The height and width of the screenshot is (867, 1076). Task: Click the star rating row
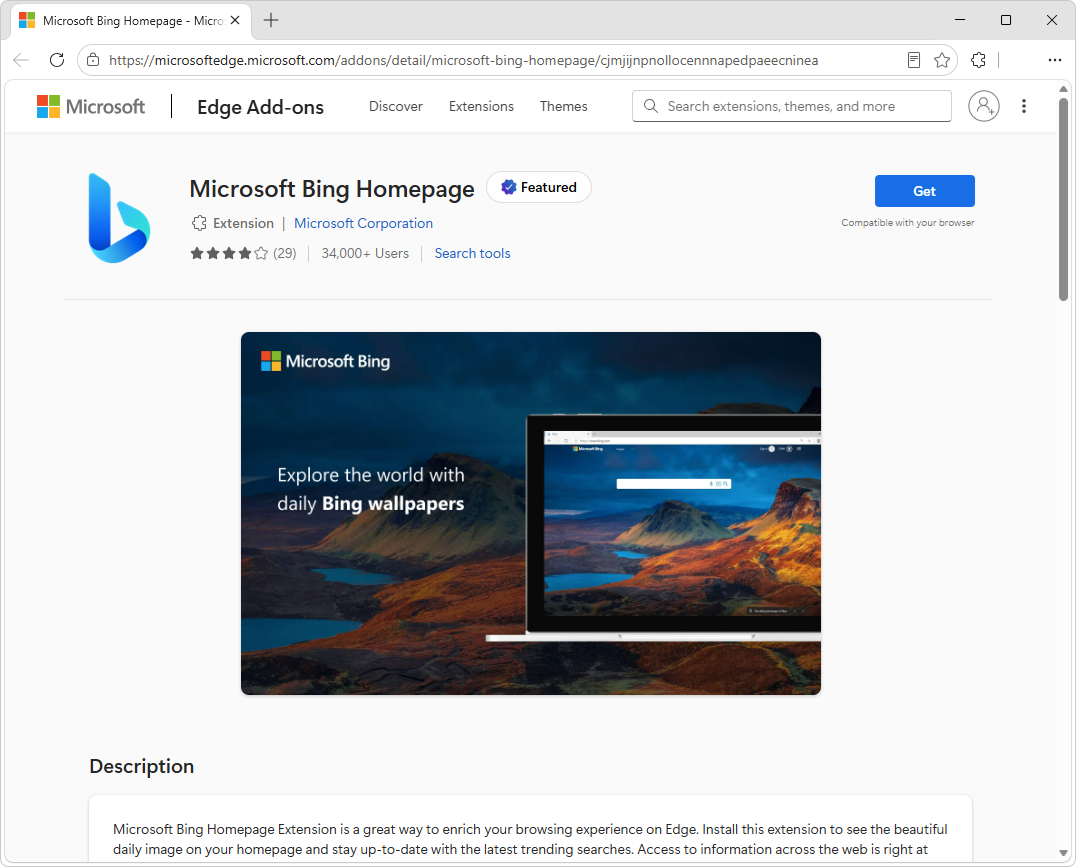click(x=229, y=253)
